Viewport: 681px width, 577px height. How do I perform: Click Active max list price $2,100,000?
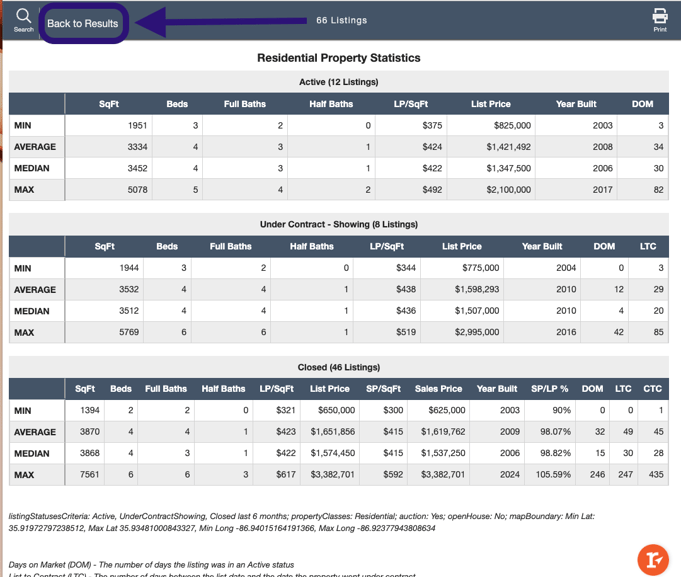point(509,190)
